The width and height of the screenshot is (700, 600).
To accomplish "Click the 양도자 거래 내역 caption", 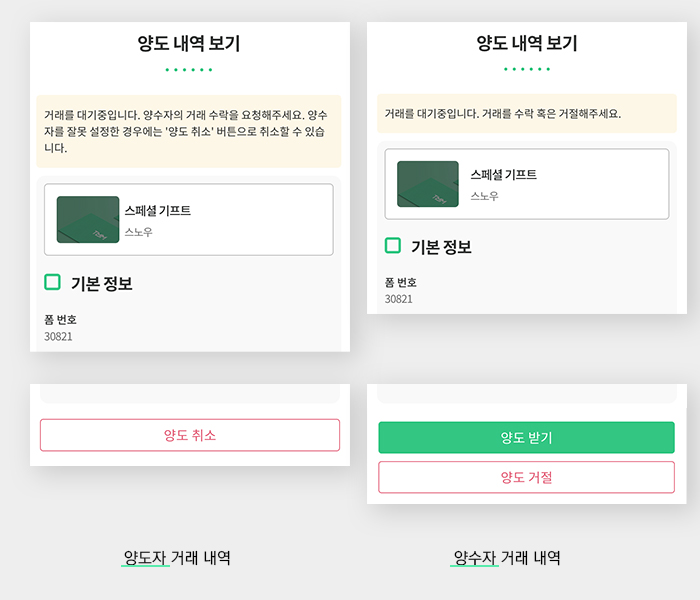I will 177,558.
